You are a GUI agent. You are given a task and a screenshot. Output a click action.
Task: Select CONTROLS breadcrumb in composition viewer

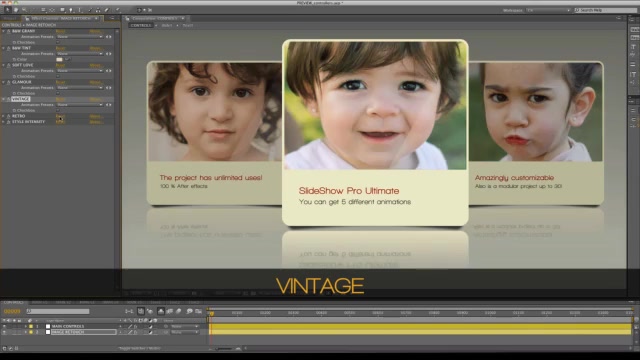coord(141,25)
